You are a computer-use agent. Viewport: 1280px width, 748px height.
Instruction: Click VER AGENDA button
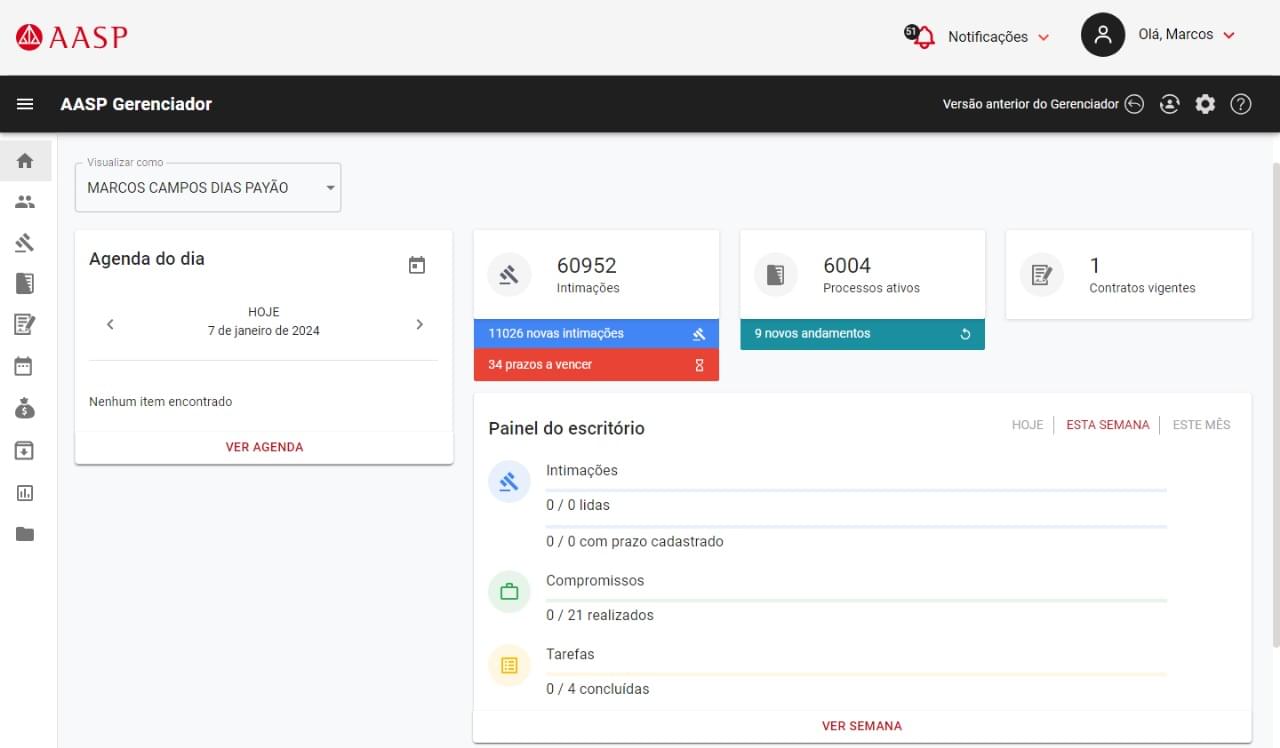(264, 447)
